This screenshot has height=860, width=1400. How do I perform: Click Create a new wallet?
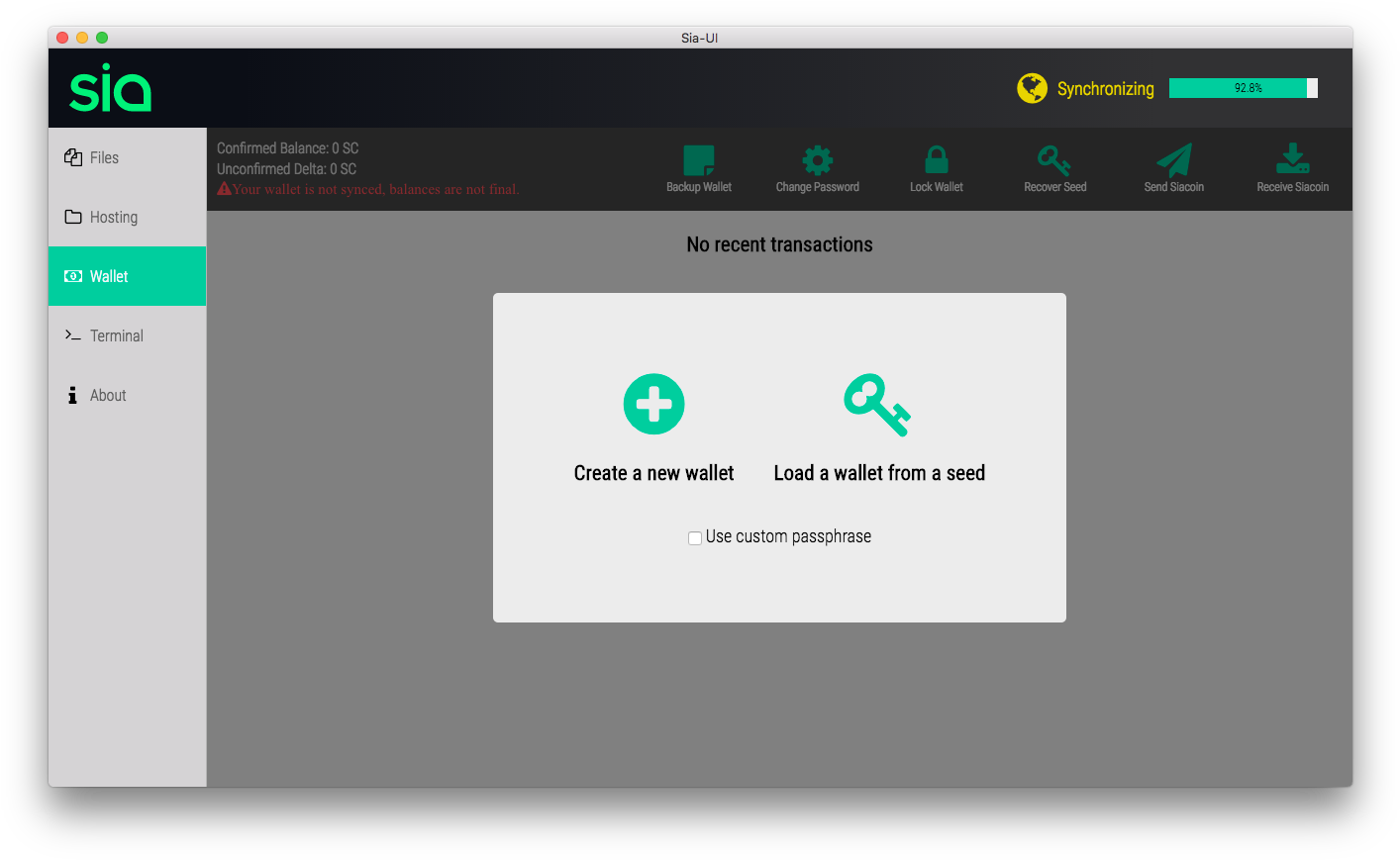point(653,473)
